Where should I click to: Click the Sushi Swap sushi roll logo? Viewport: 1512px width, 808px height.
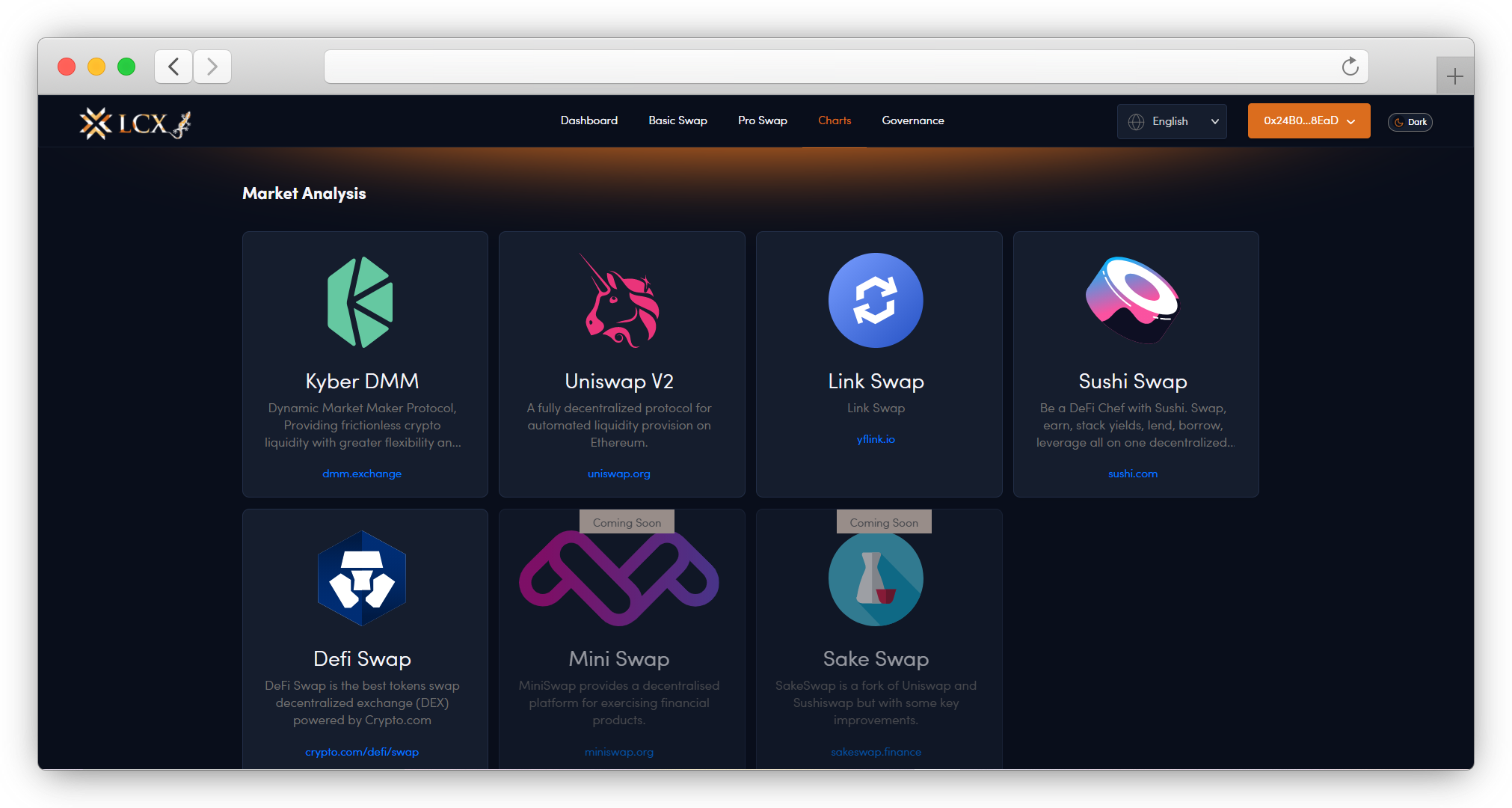point(1132,300)
